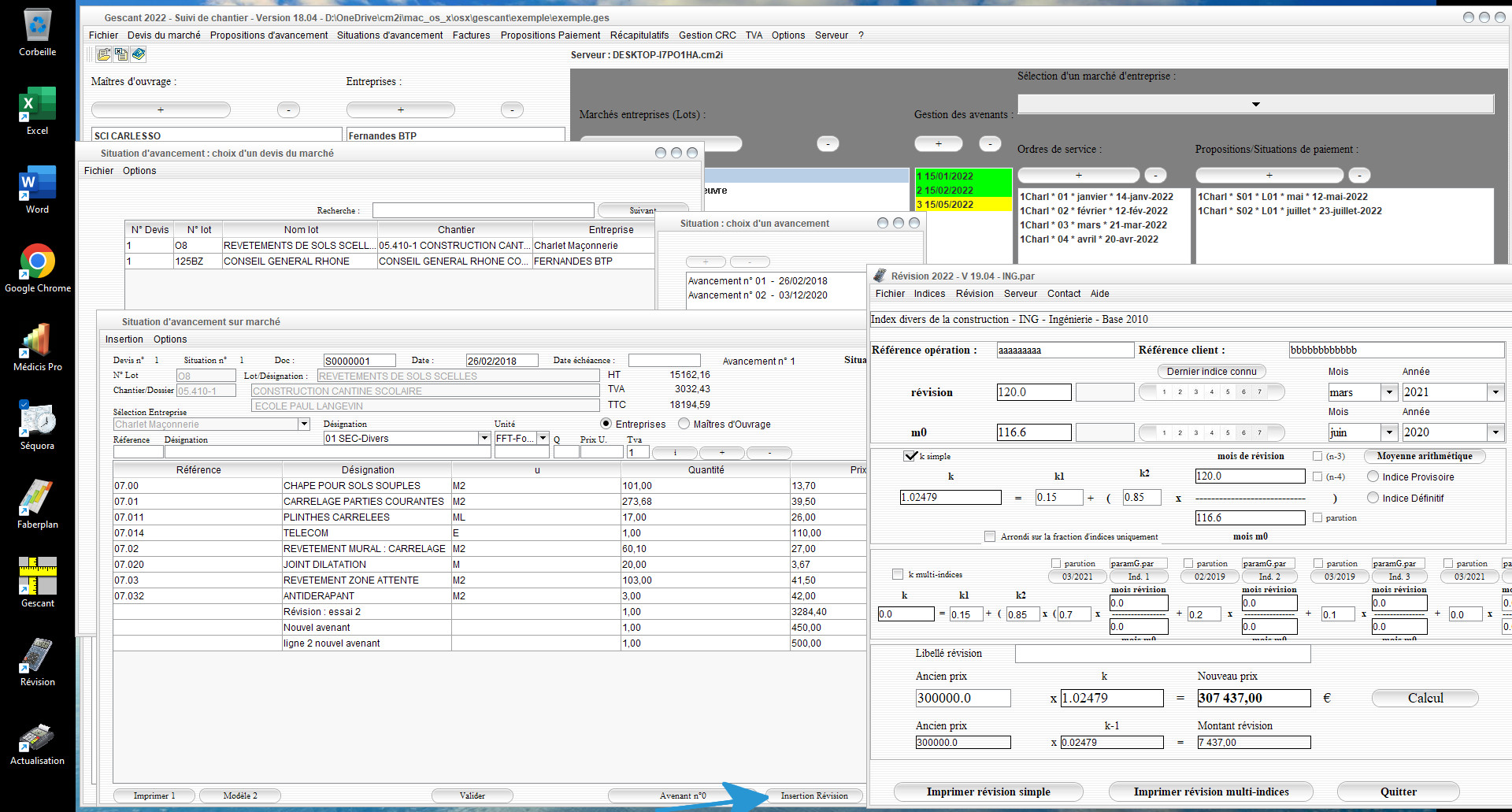Open the Révision desktop shortcut

tap(38, 662)
